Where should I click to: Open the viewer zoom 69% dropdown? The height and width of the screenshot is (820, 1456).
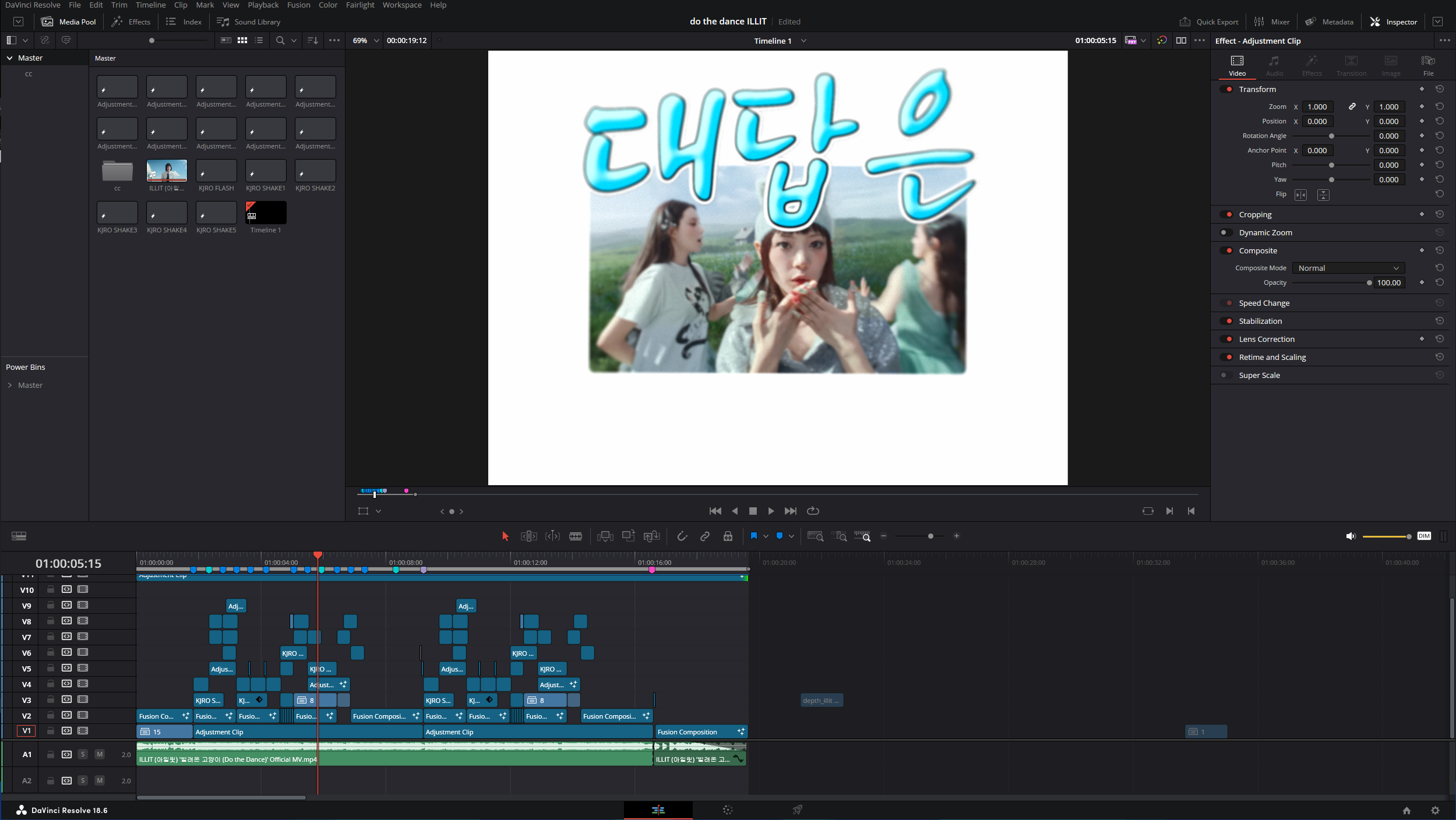[365, 41]
